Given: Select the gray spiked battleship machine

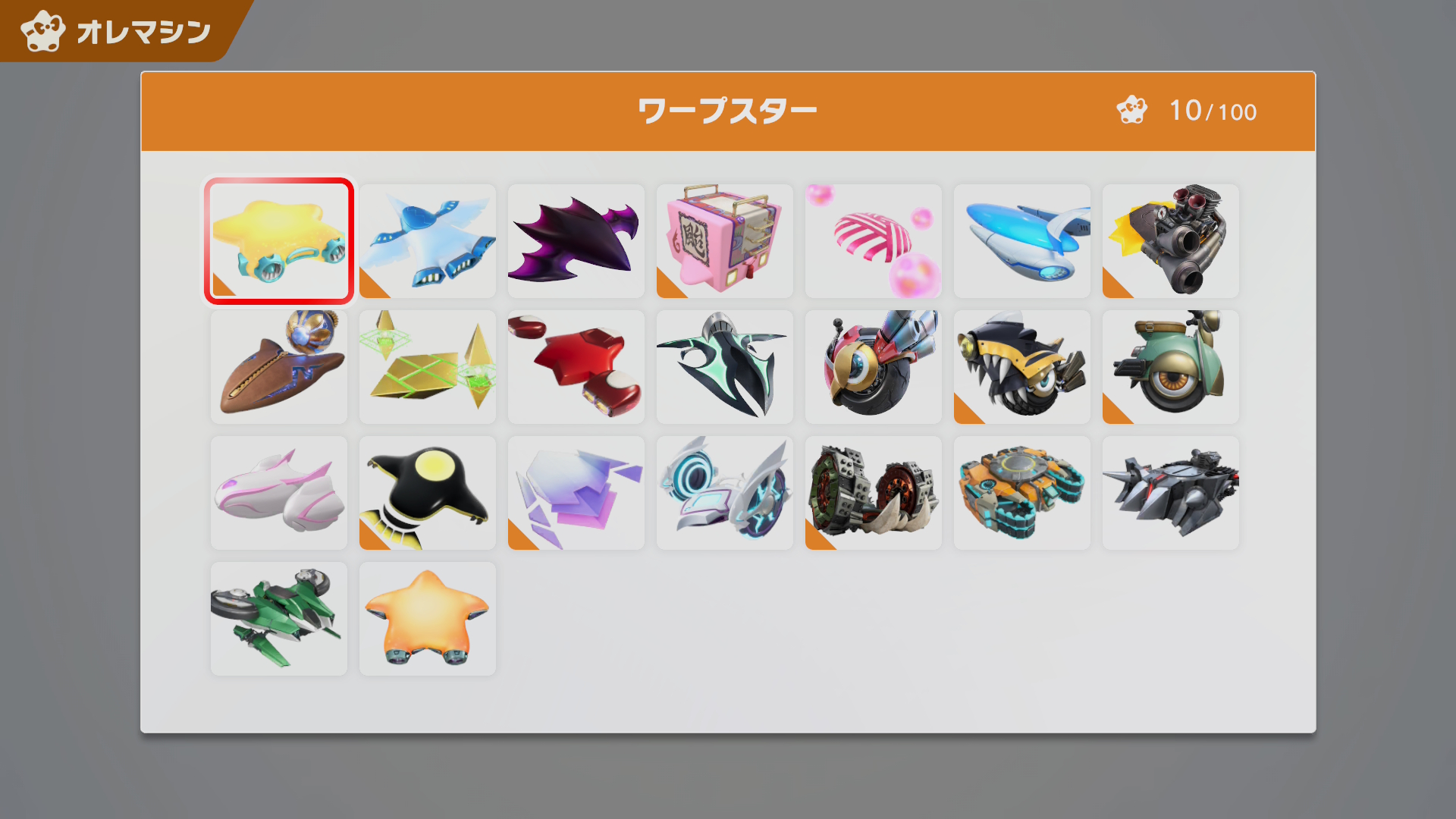Looking at the screenshot, I should 1171,493.
